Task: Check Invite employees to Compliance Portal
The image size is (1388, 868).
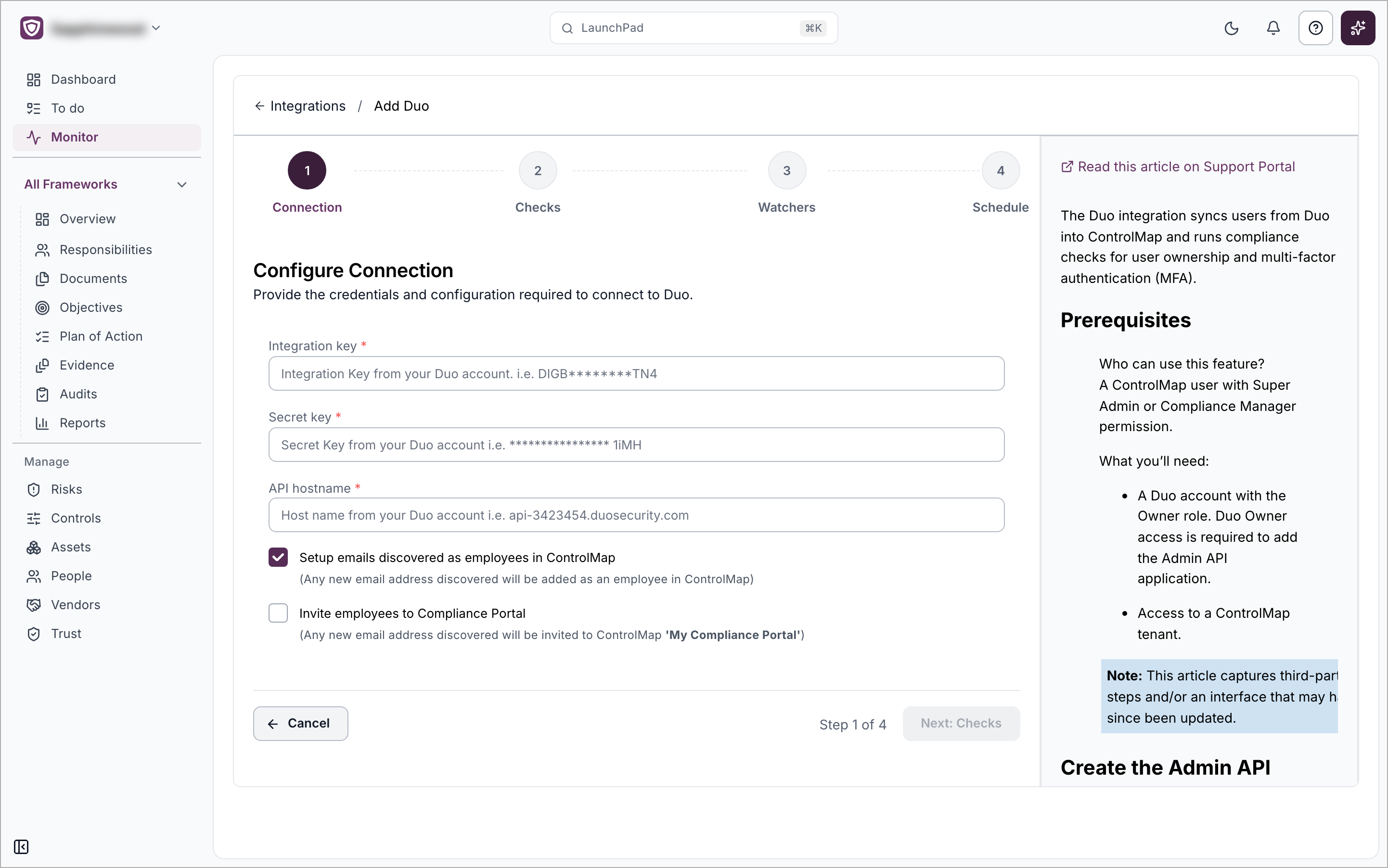Action: tap(278, 613)
